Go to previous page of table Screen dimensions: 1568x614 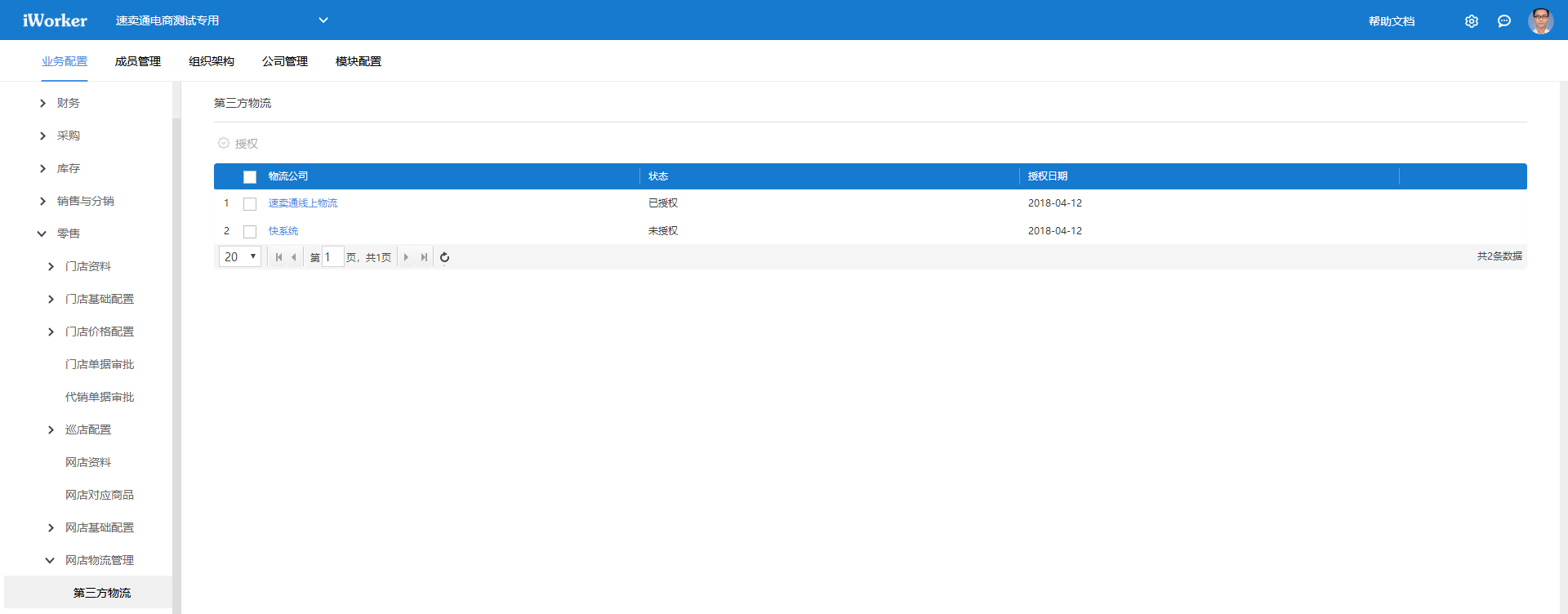pos(294,257)
